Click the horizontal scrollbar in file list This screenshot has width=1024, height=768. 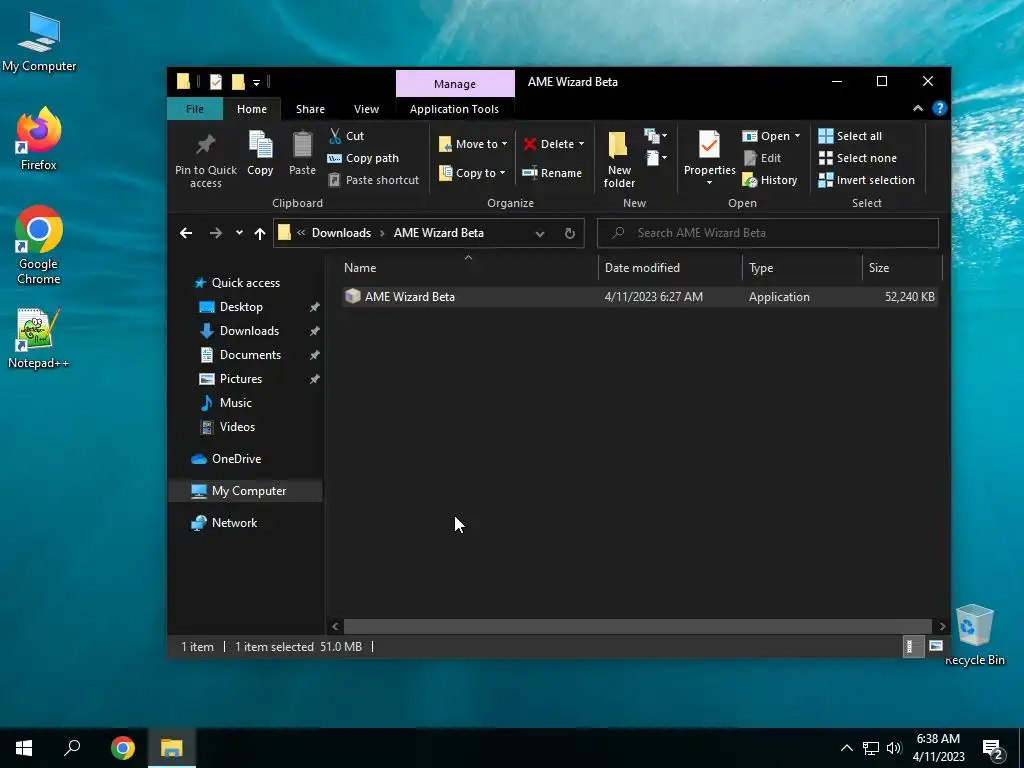637,626
